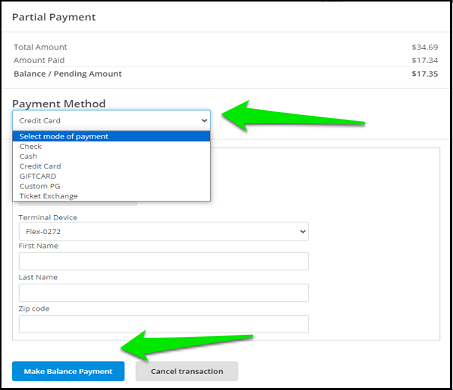Click Cancel transaction button
The width and height of the screenshot is (453, 390).
coord(187,371)
